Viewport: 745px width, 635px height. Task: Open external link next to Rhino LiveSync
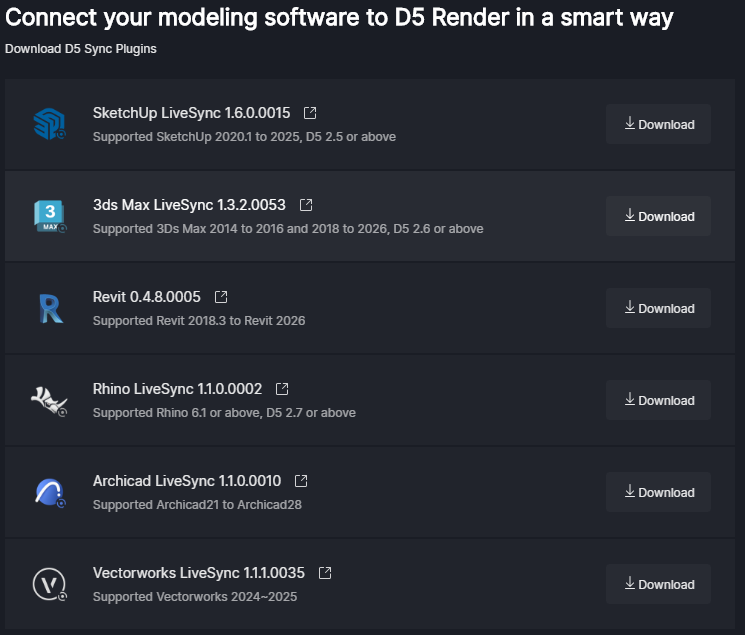[282, 389]
